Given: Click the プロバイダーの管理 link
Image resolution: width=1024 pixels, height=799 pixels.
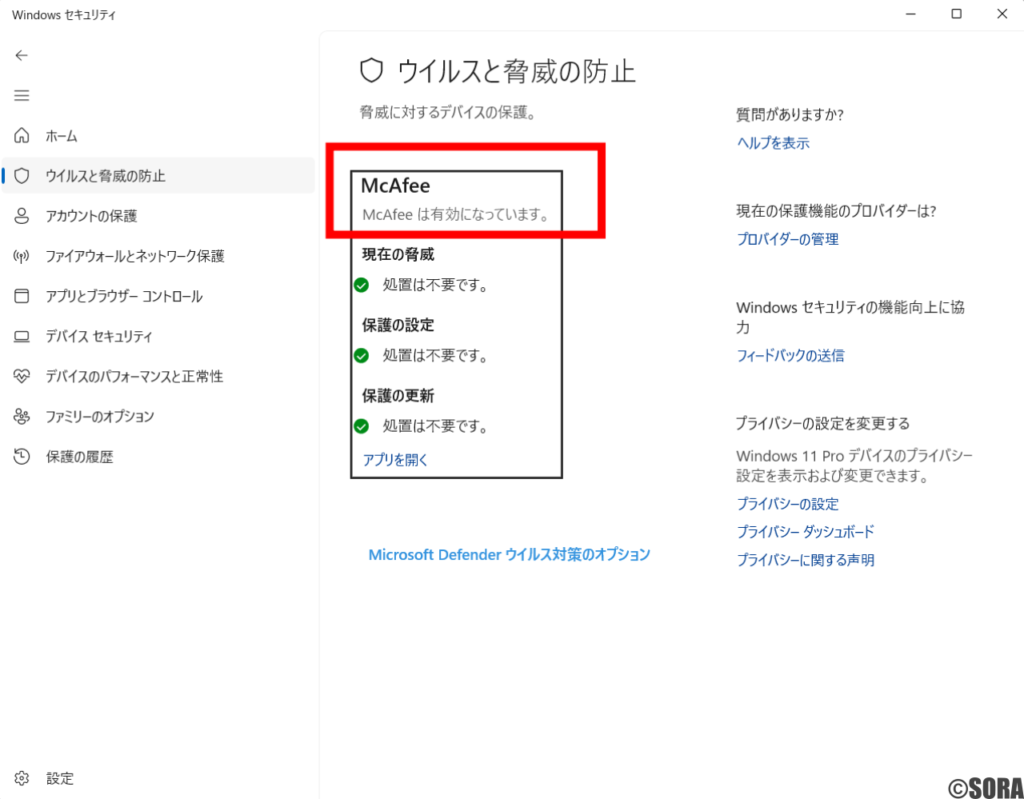Looking at the screenshot, I should [x=788, y=239].
